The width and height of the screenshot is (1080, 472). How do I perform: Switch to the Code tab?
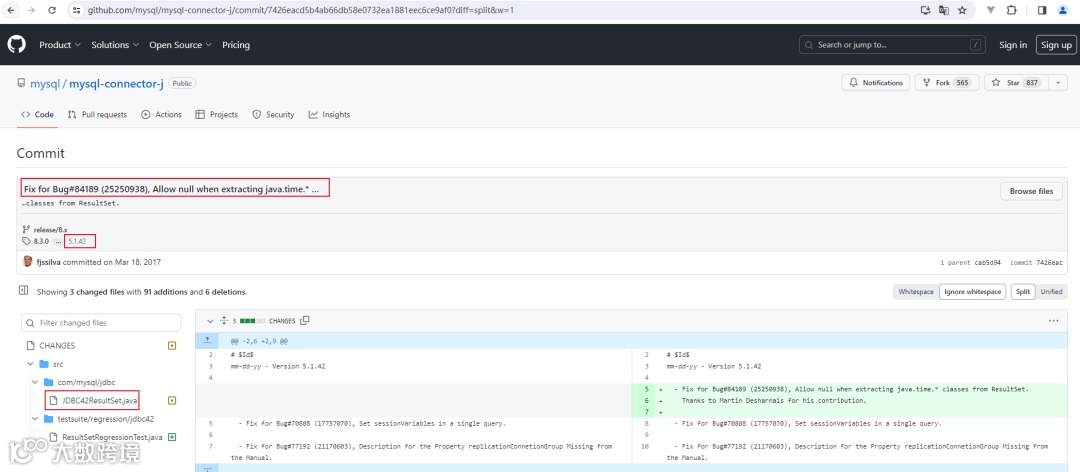[x=37, y=114]
